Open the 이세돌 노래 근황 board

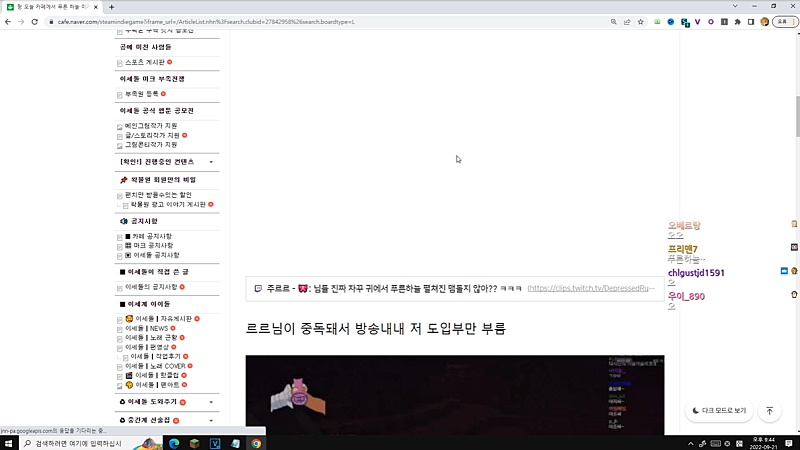(x=151, y=338)
